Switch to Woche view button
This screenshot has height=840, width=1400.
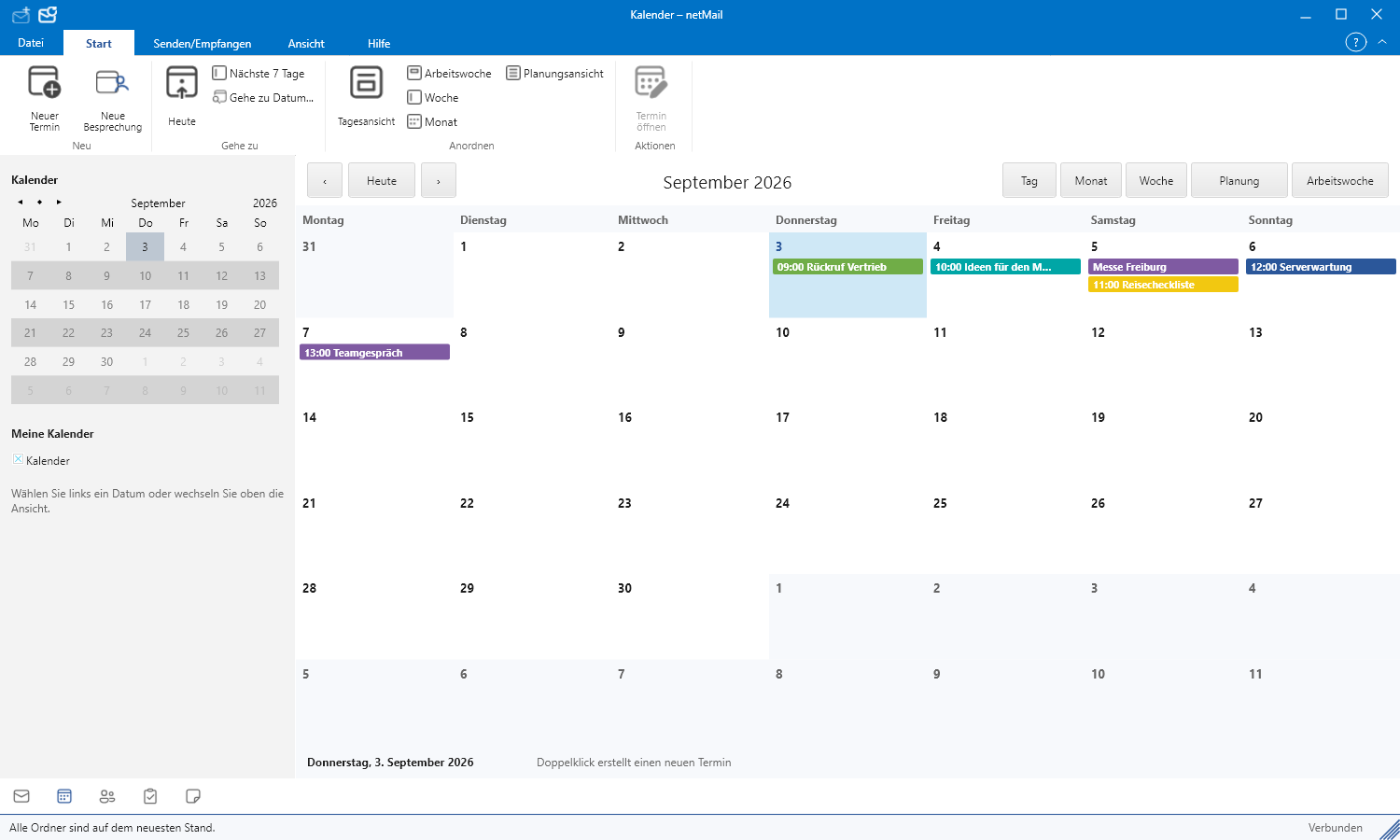[1156, 180]
